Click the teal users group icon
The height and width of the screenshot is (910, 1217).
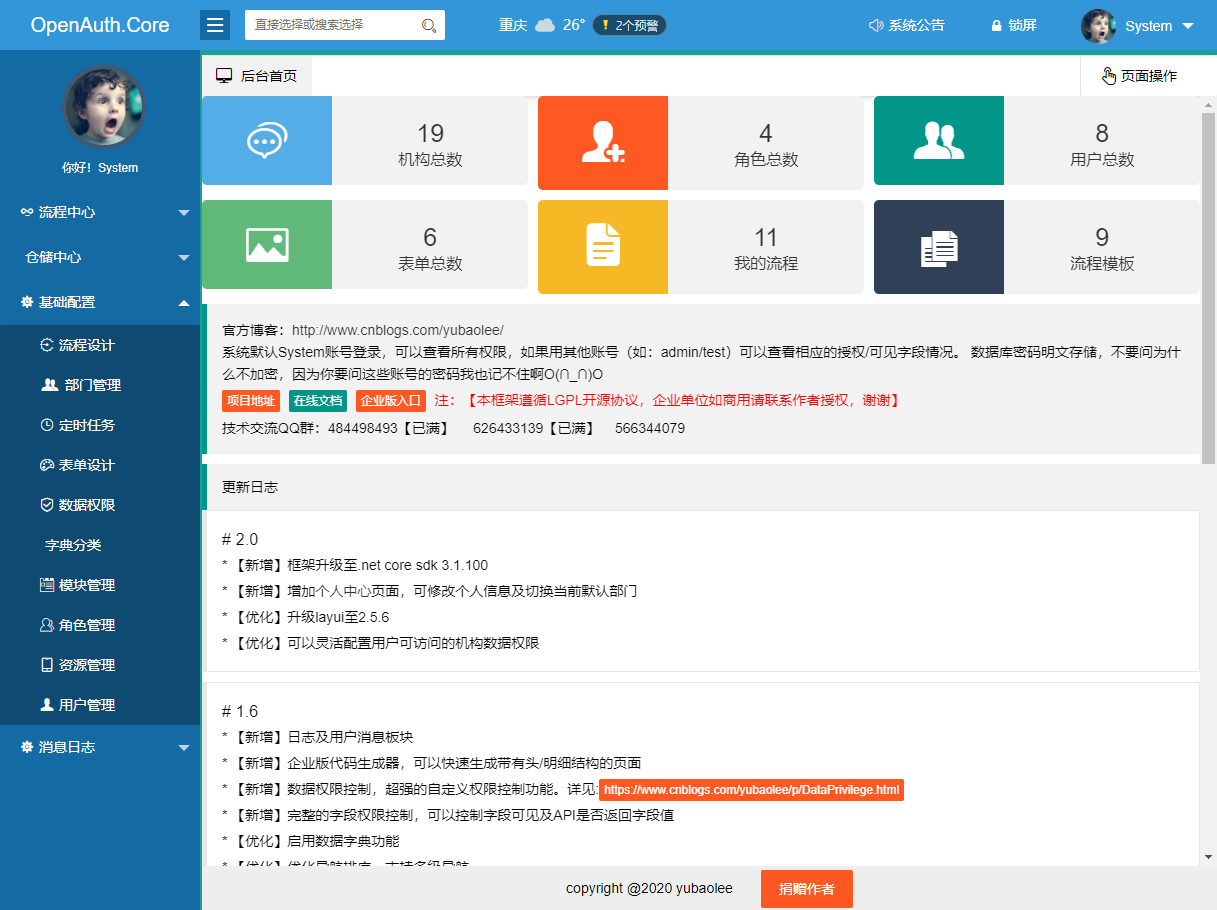pyautogui.click(x=938, y=141)
